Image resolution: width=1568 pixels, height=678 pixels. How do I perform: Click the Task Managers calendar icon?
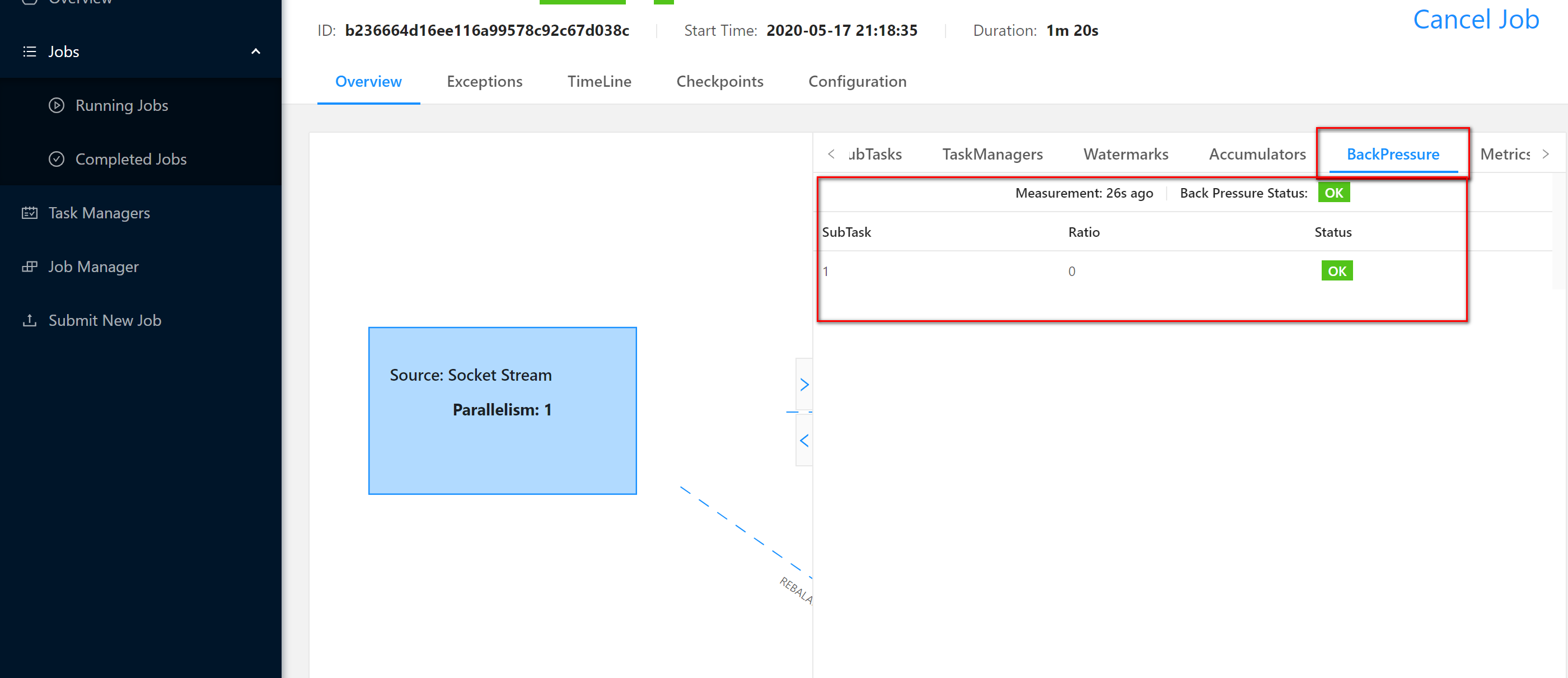[x=29, y=213]
